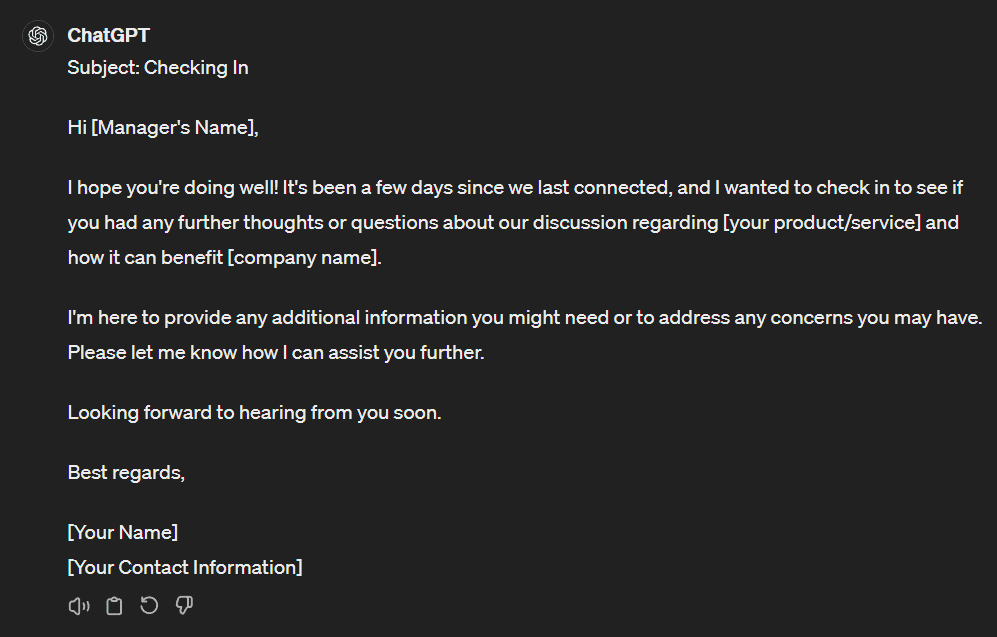This screenshot has width=997, height=637.
Task: Click the [Your Name] signature placeholder
Action: pos(123,532)
